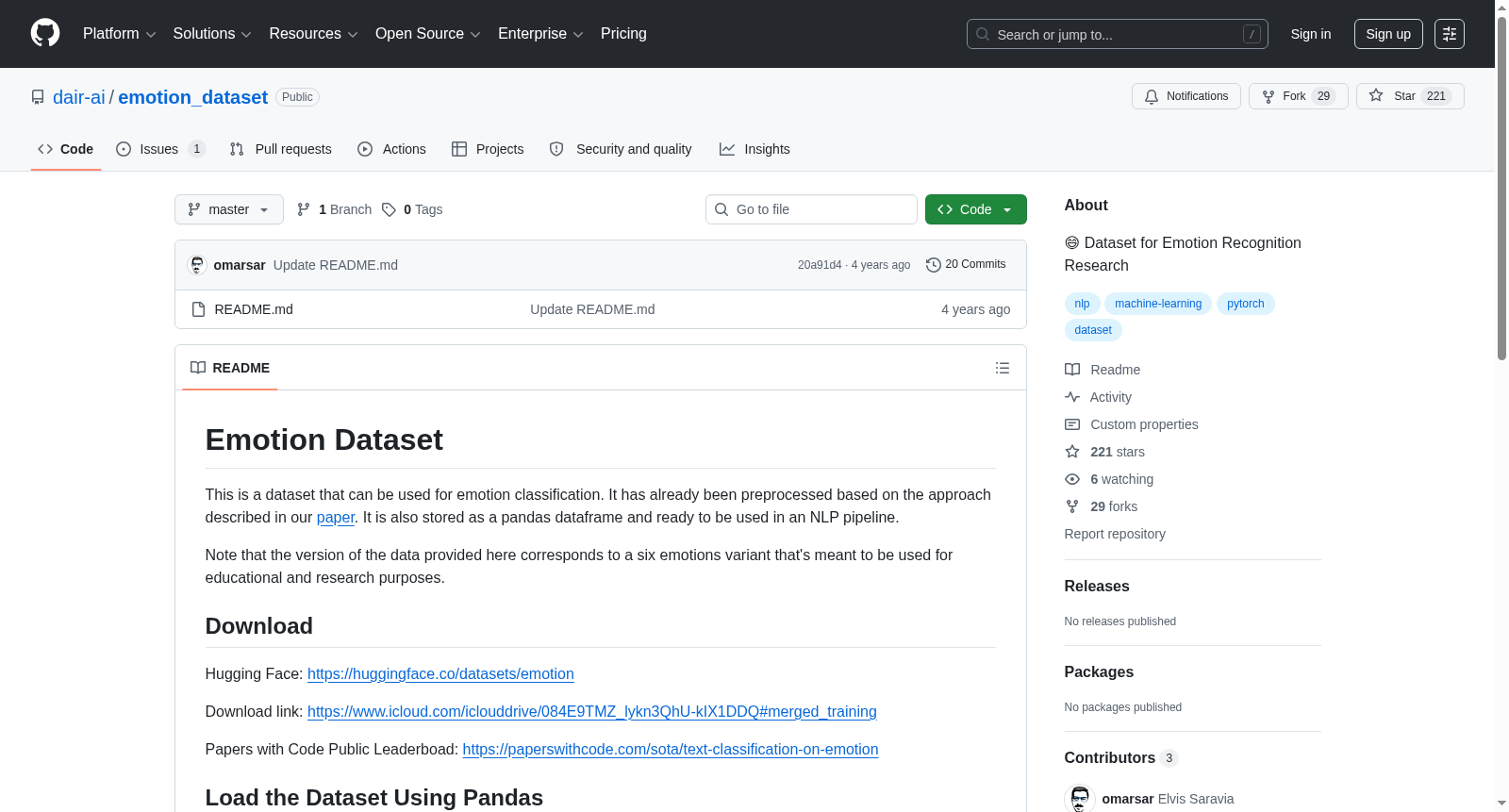Open the Pricing link

pyautogui.click(x=623, y=34)
